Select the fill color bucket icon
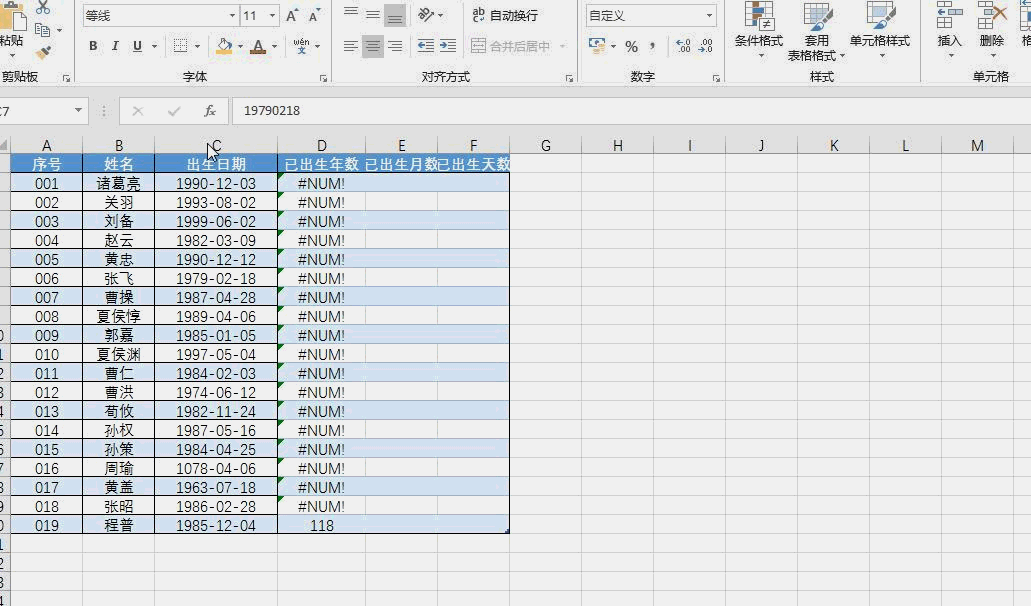Image resolution: width=1031 pixels, height=606 pixels. tap(222, 47)
